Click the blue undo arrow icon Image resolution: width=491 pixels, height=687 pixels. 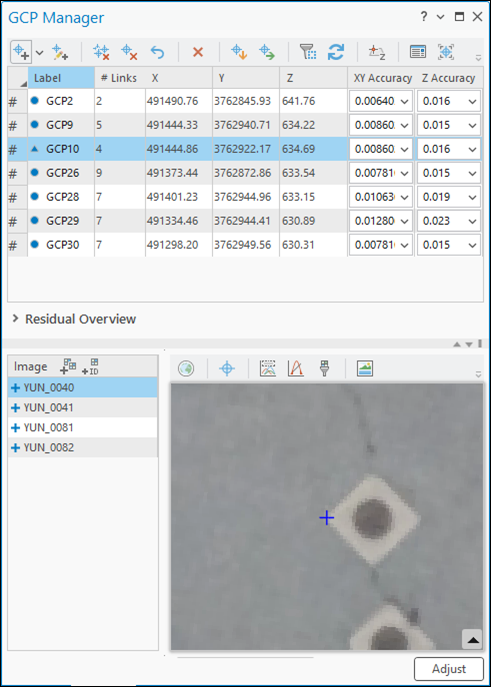pos(157,53)
